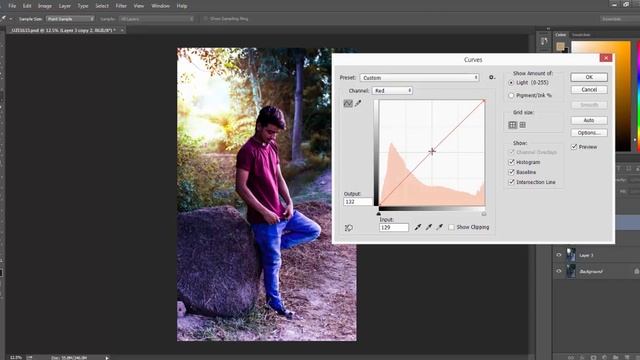Open the Sample Size dropdown
This screenshot has width=640, height=360.
(70, 19)
